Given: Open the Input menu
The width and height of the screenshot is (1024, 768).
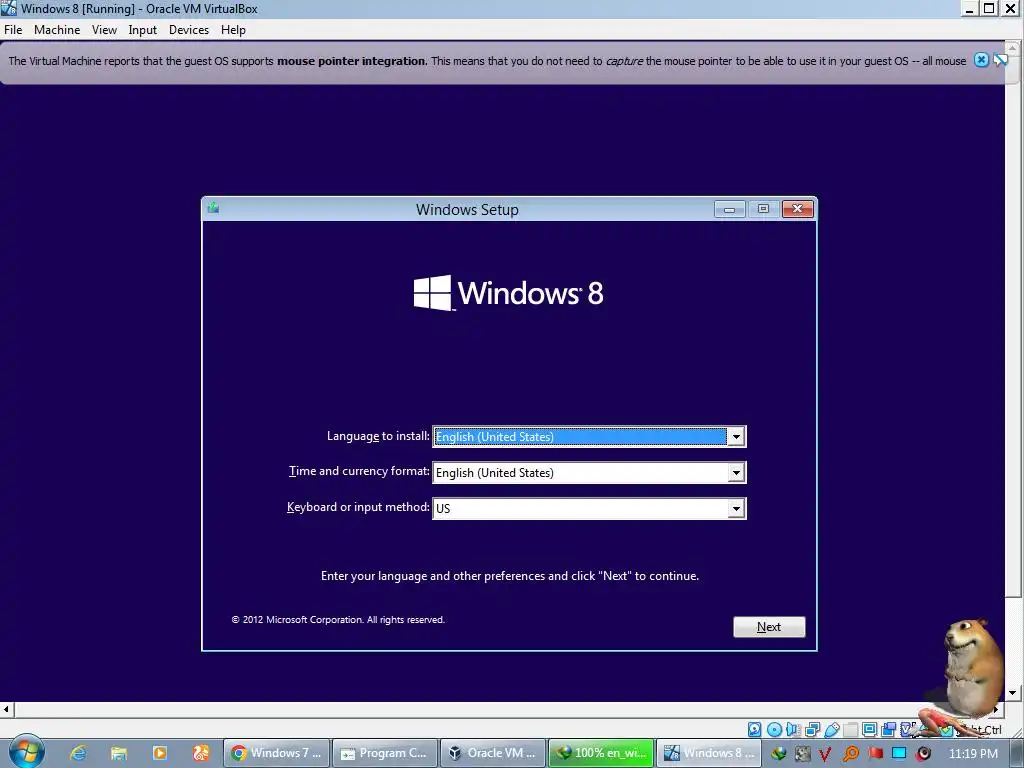Looking at the screenshot, I should (x=142, y=30).
